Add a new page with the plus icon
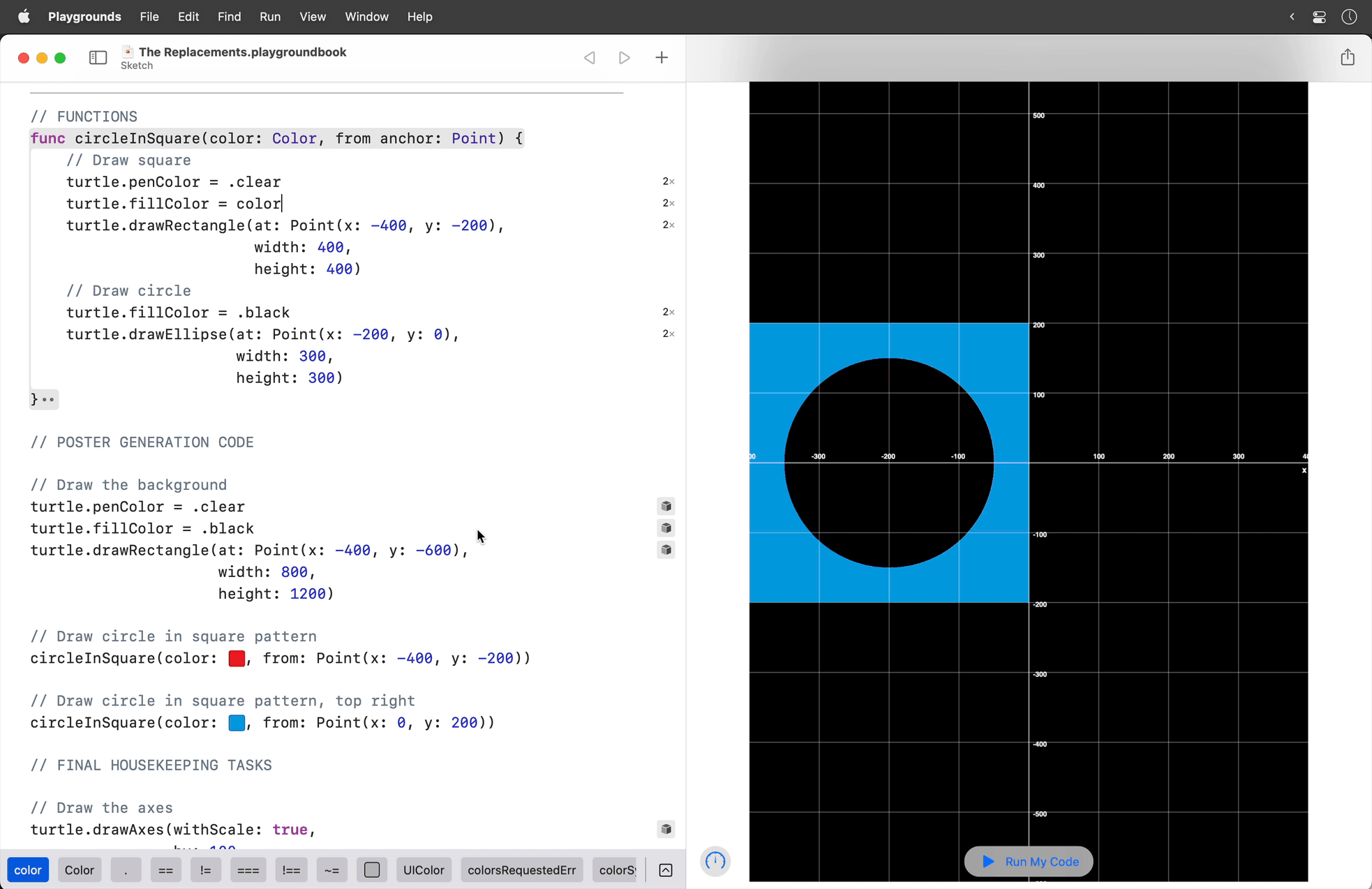The image size is (1372, 889). click(661, 57)
